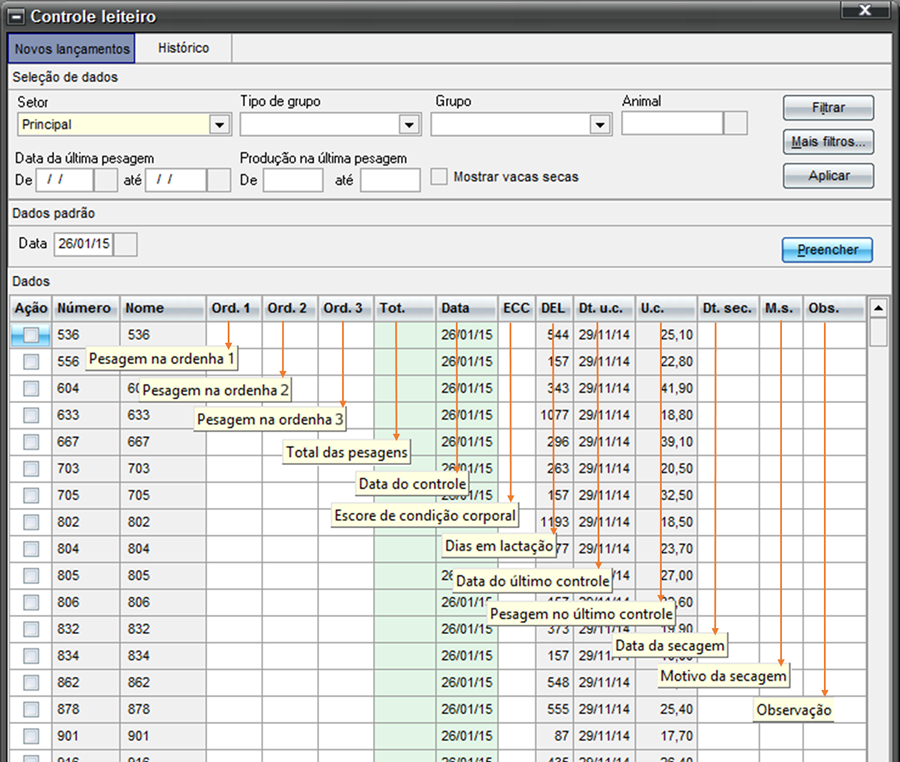Check the action box in row 633
900x762 pixels.
click(x=31, y=415)
